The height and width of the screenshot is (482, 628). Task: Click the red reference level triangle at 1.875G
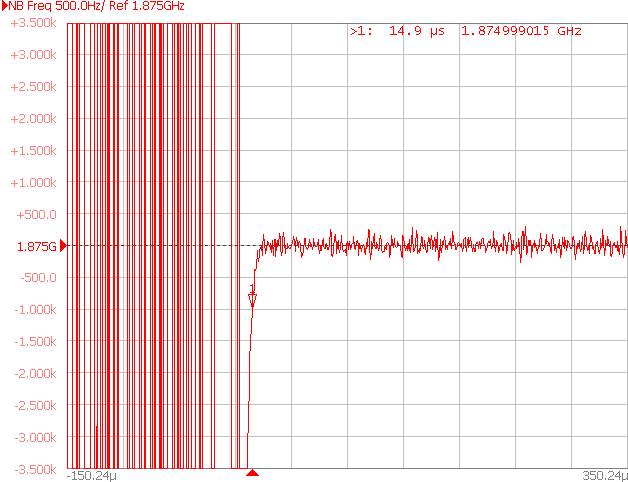pos(64,246)
